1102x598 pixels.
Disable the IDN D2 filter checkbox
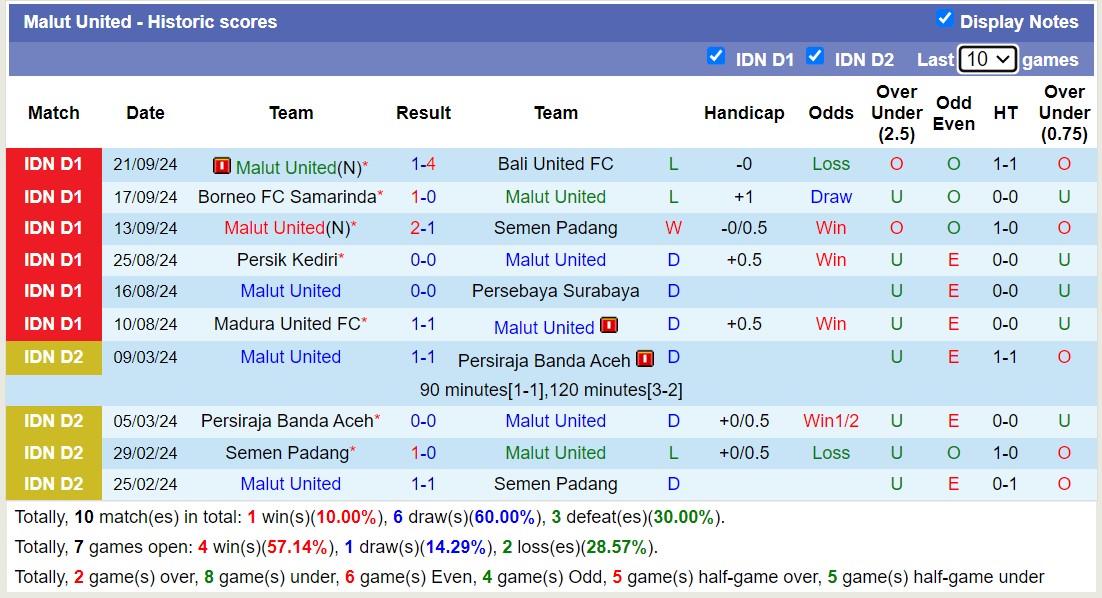pyautogui.click(x=815, y=57)
